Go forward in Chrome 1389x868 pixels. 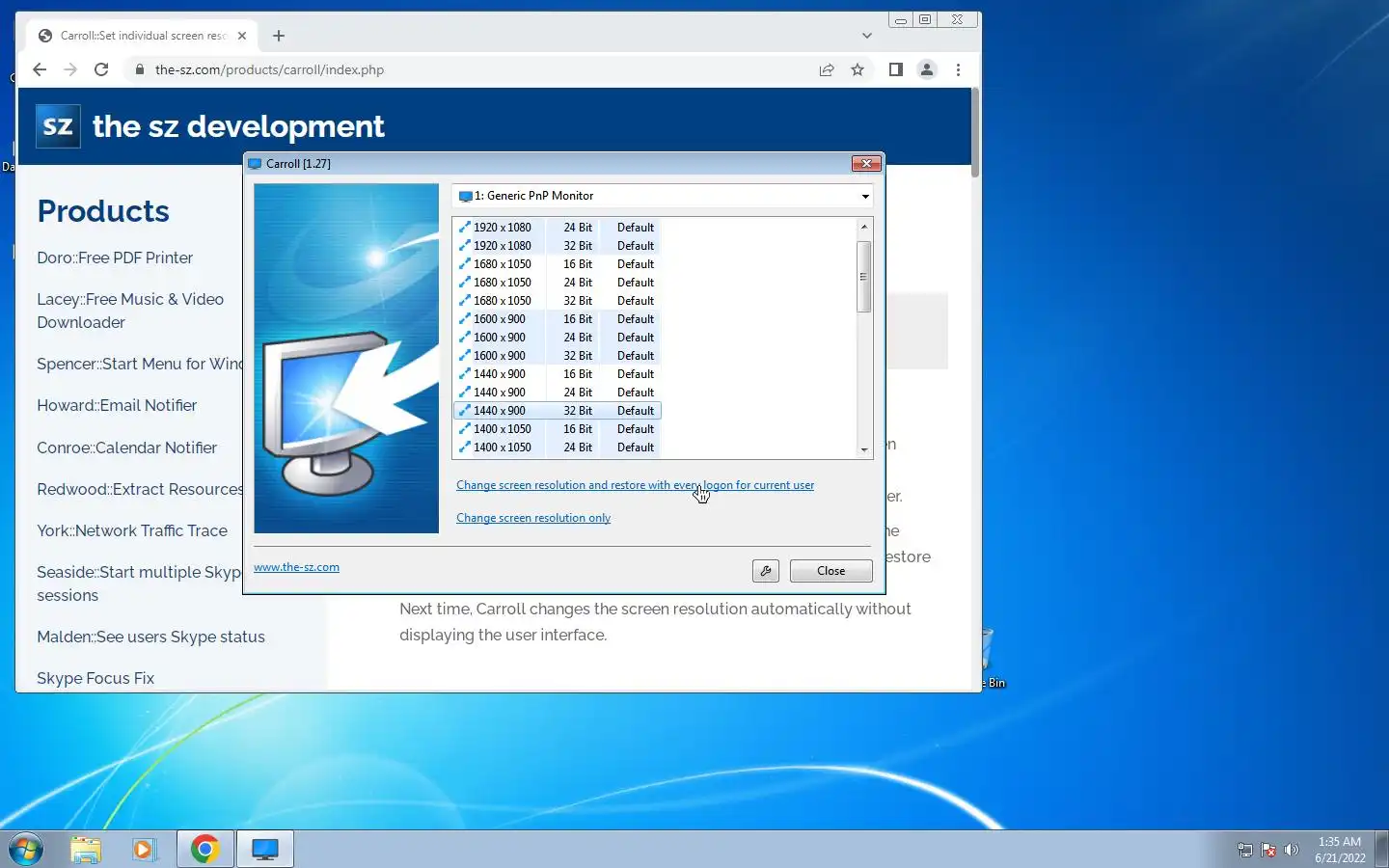tap(70, 69)
